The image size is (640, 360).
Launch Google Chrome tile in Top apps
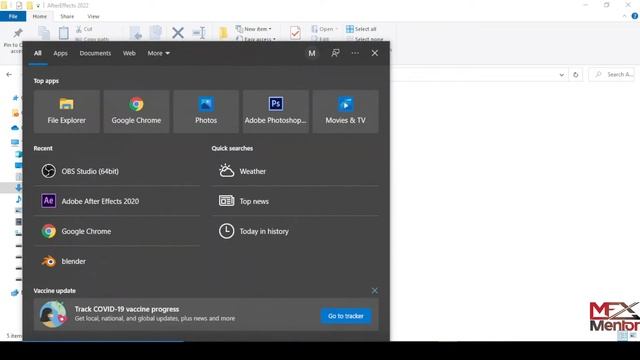tap(136, 111)
